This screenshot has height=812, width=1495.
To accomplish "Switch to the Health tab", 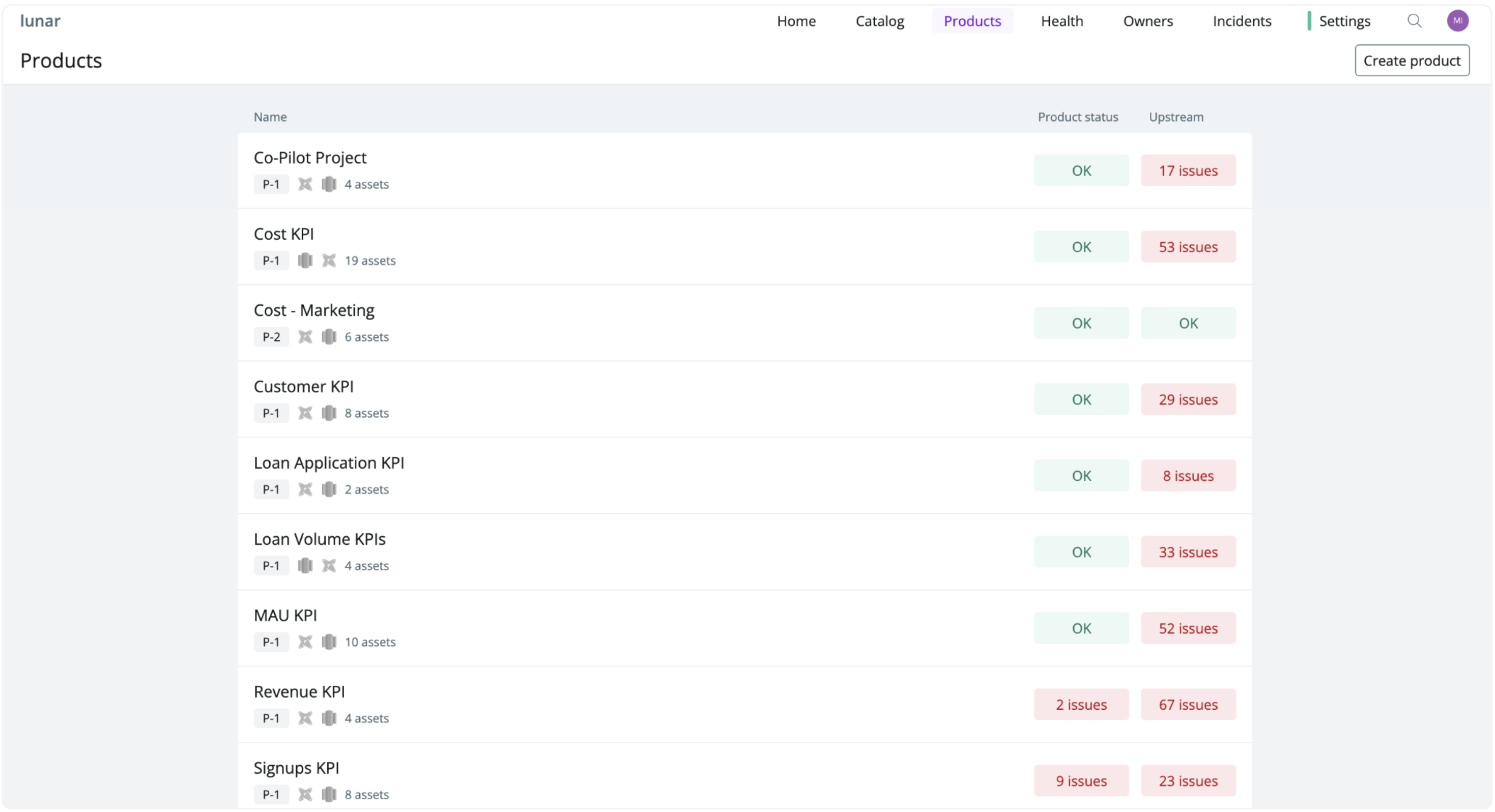I will pos(1061,21).
